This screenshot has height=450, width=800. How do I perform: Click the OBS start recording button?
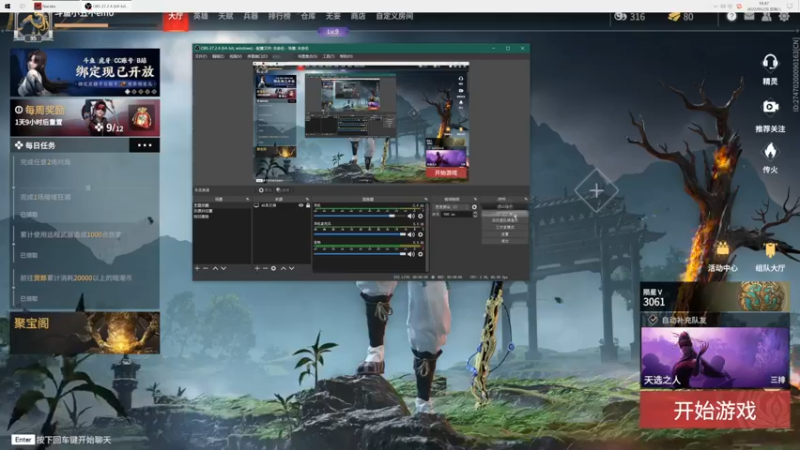(505, 214)
